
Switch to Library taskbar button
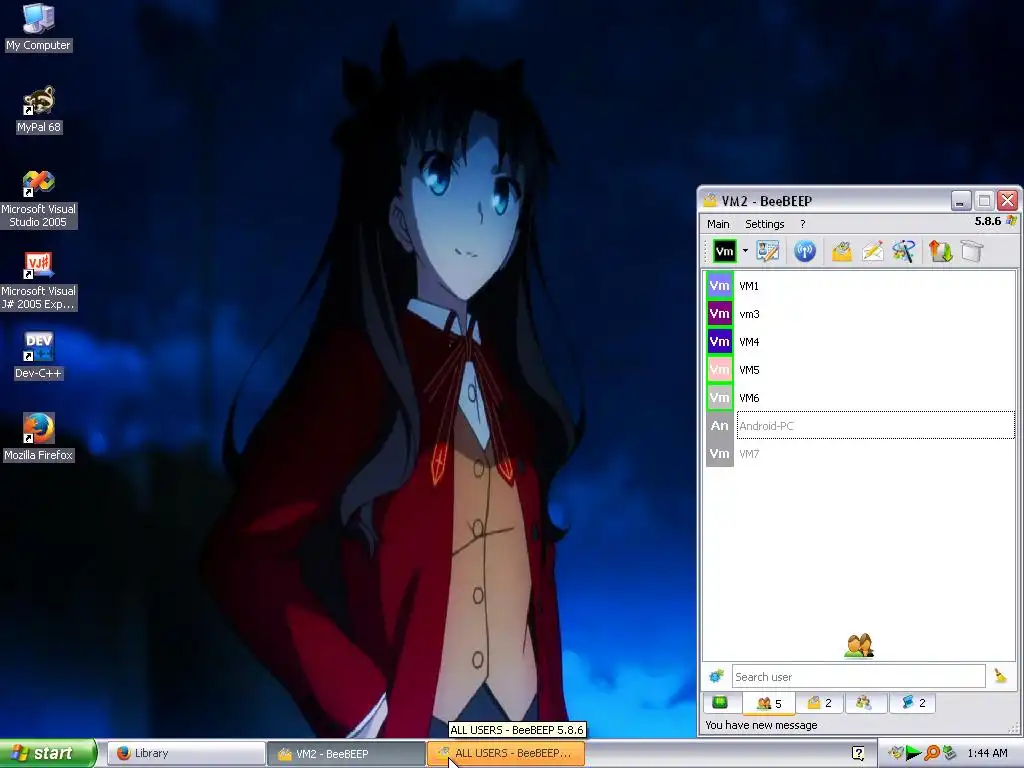pos(185,753)
